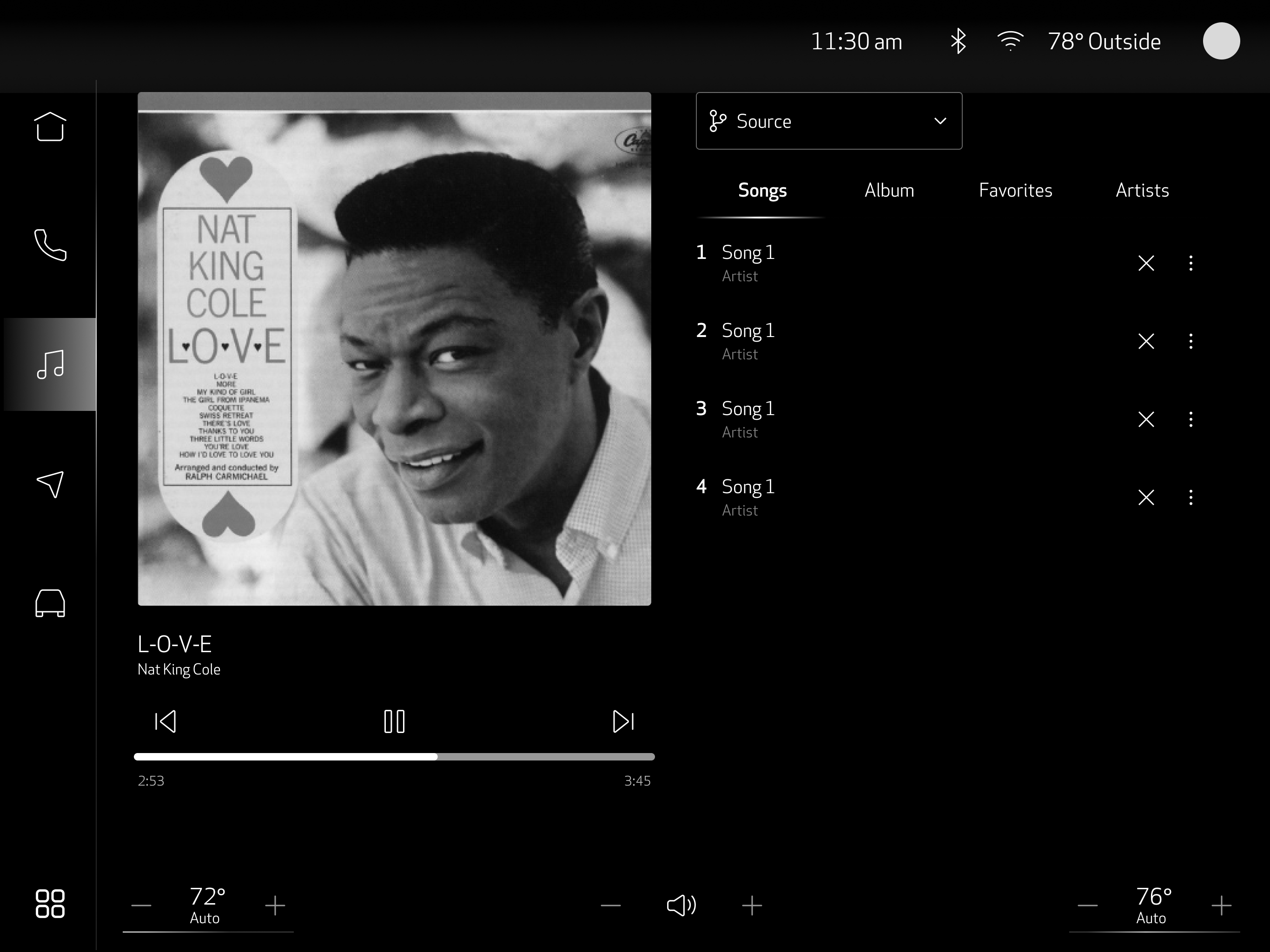Tap the 76° Auto climate readout

(x=1153, y=906)
